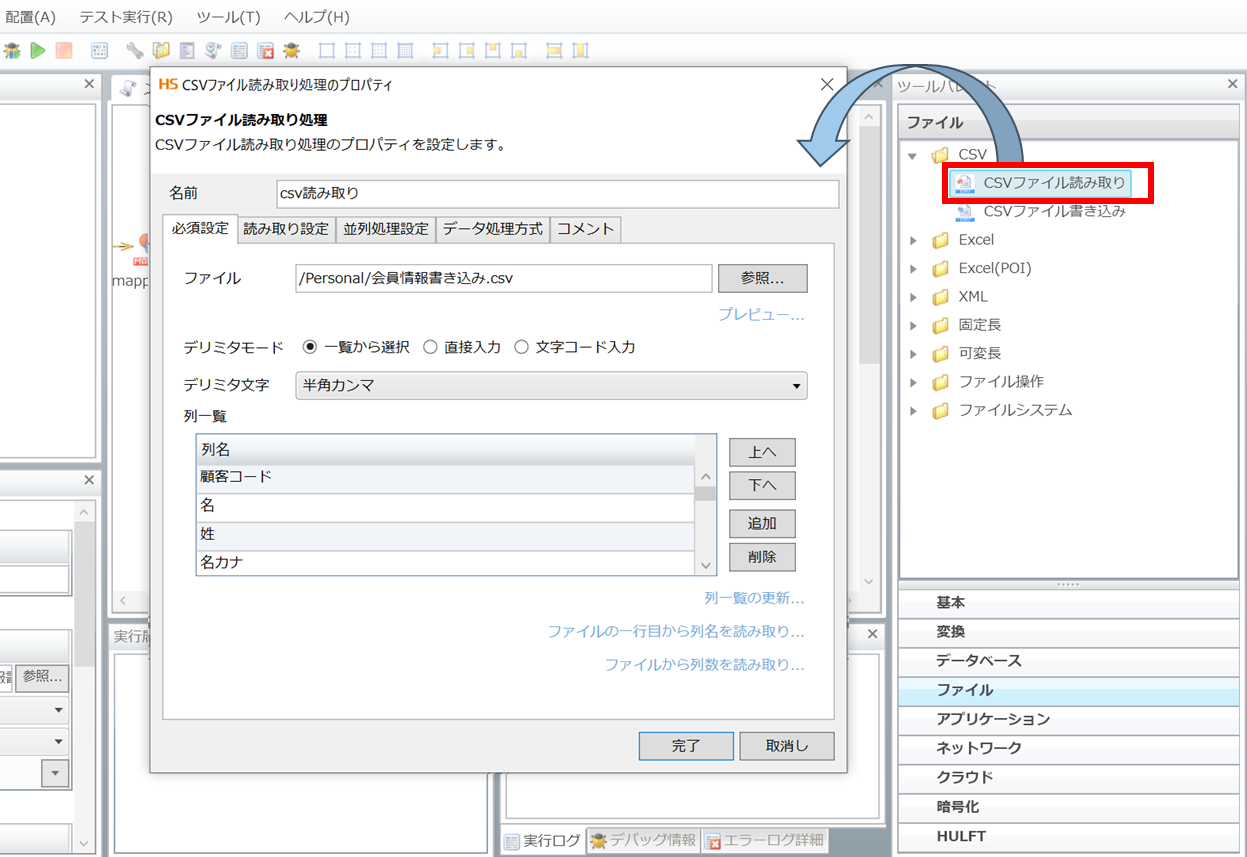The image size is (1247, 857).
Task: Expand the 固定長 folder node
Action: pos(912,325)
